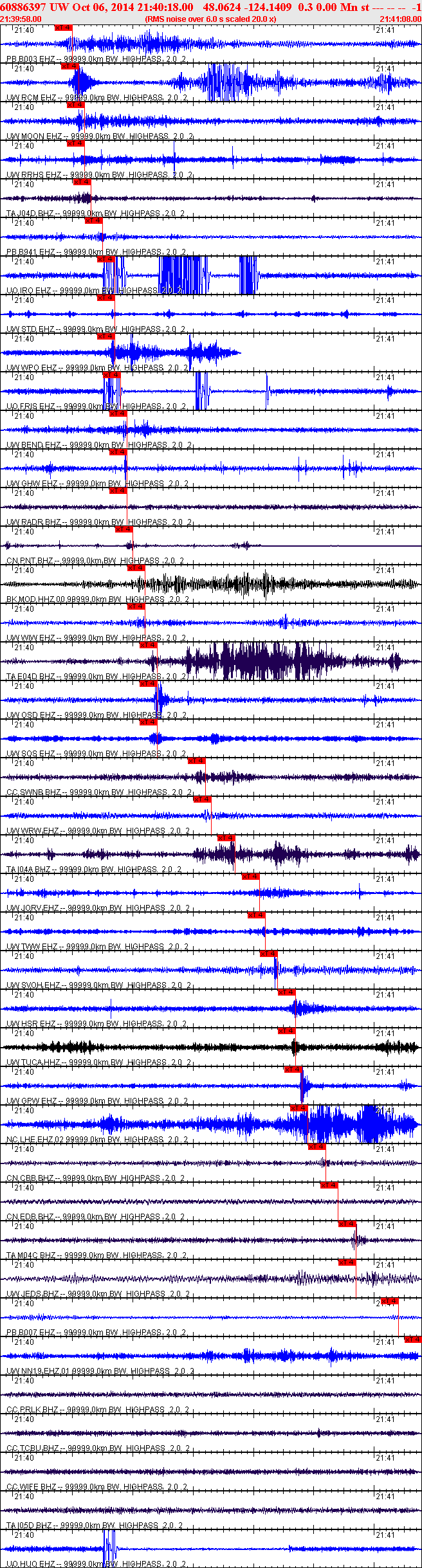Click the red pick marker on the UW WPO trace
Image resolution: width=422 pixels, height=1568 pixels.
(x=105, y=336)
